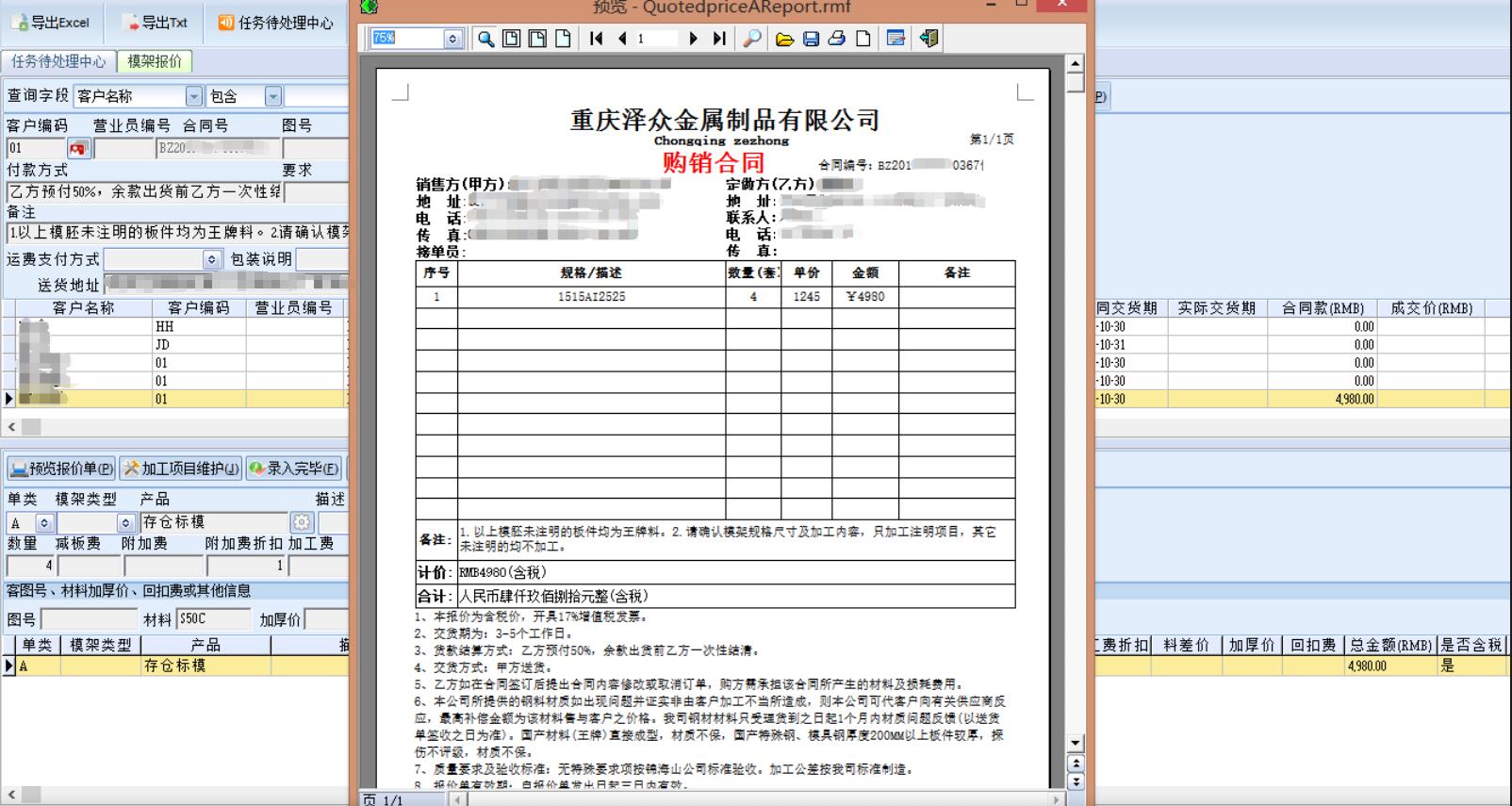Screen dimensions: 1512x806
Task: Open the find text magnifier in preview toolbar
Action: pyautogui.click(x=752, y=39)
